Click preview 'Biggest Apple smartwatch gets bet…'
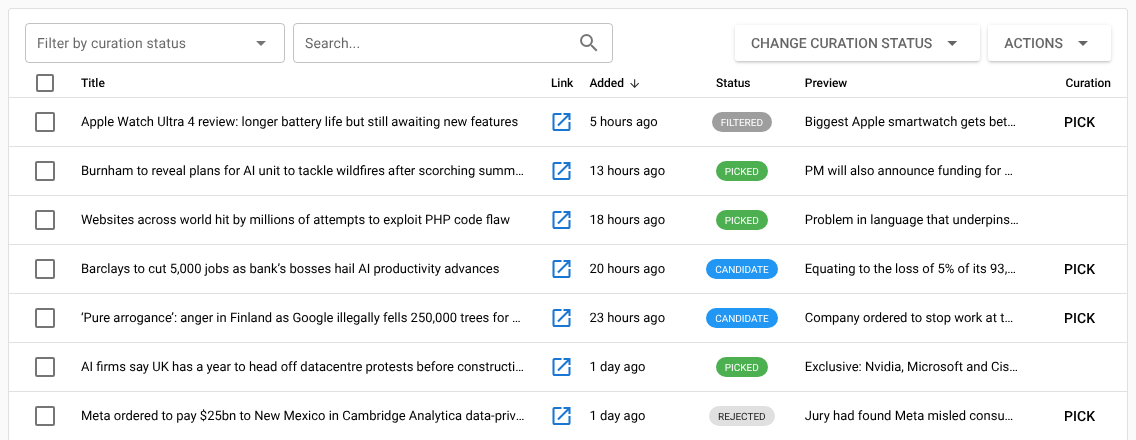This screenshot has height=440, width=1136. (910, 122)
